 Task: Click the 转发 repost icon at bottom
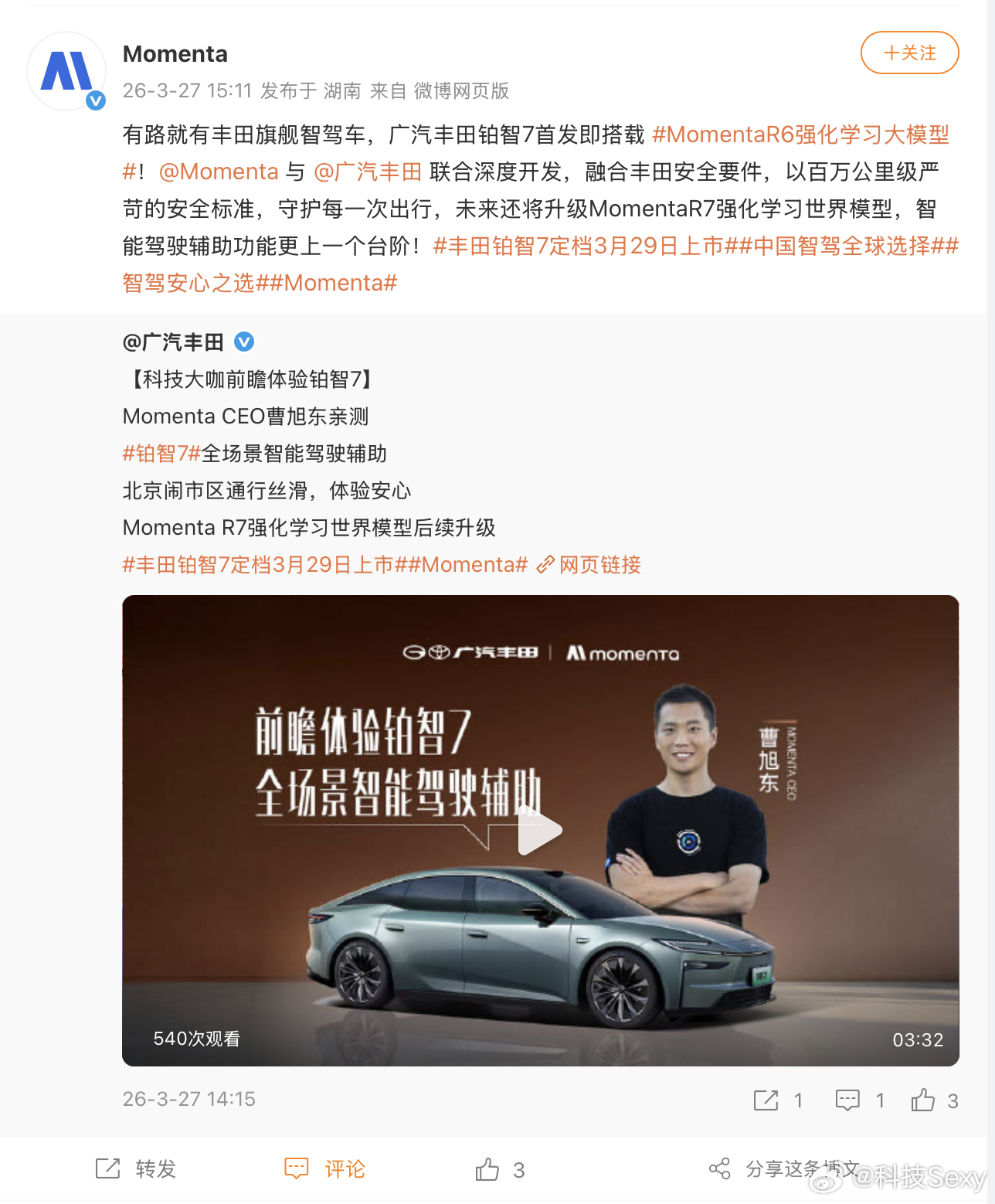pyautogui.click(x=108, y=1168)
